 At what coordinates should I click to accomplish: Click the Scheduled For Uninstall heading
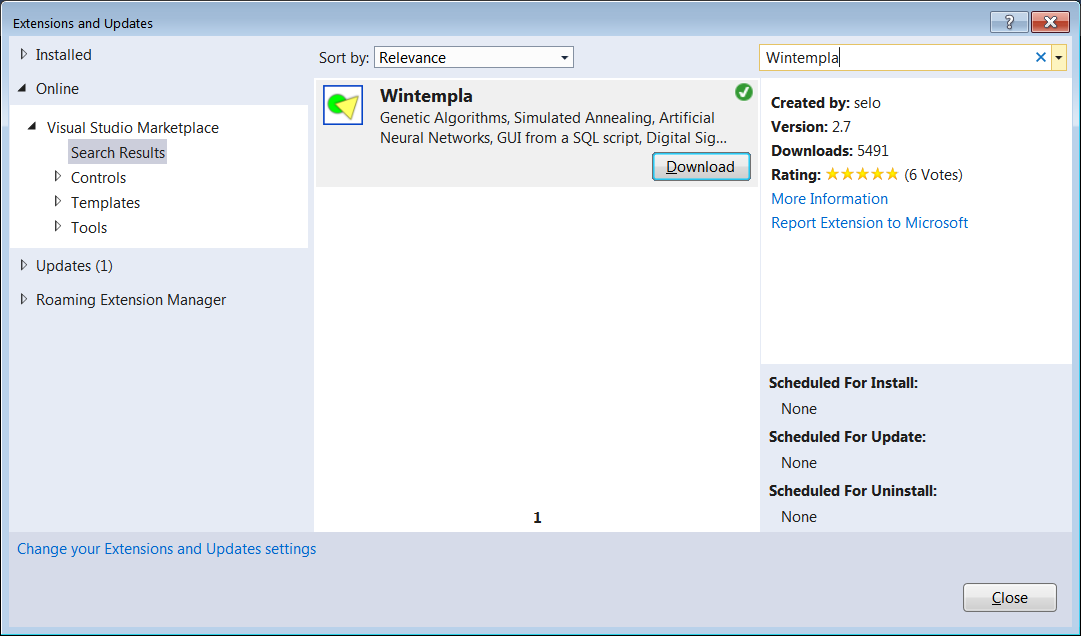point(853,491)
